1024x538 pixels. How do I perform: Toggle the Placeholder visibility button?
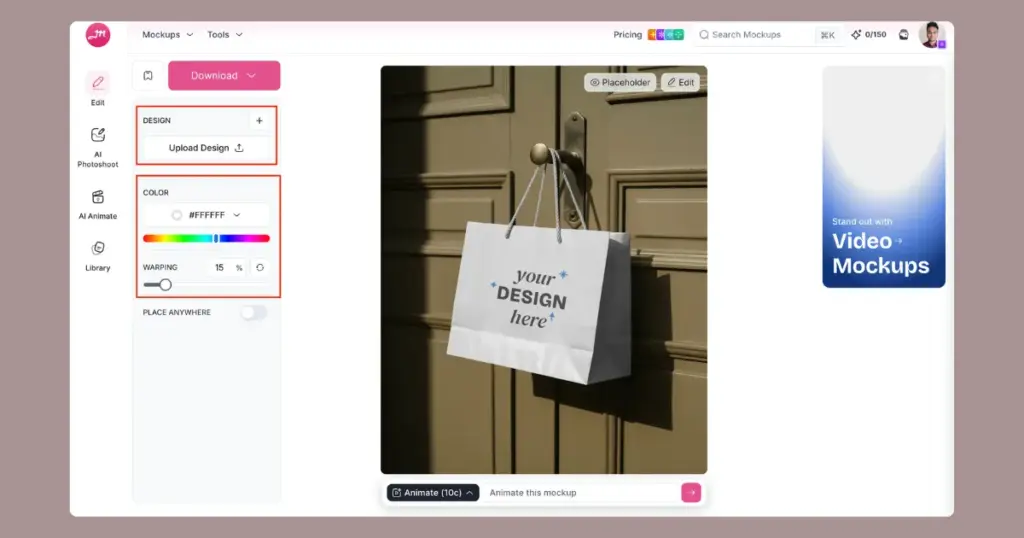coord(620,82)
